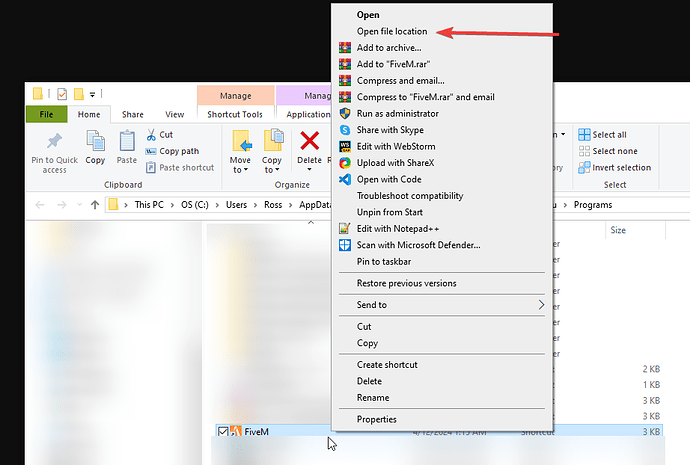
Task: Click the Back navigation arrow
Action: pos(40,205)
